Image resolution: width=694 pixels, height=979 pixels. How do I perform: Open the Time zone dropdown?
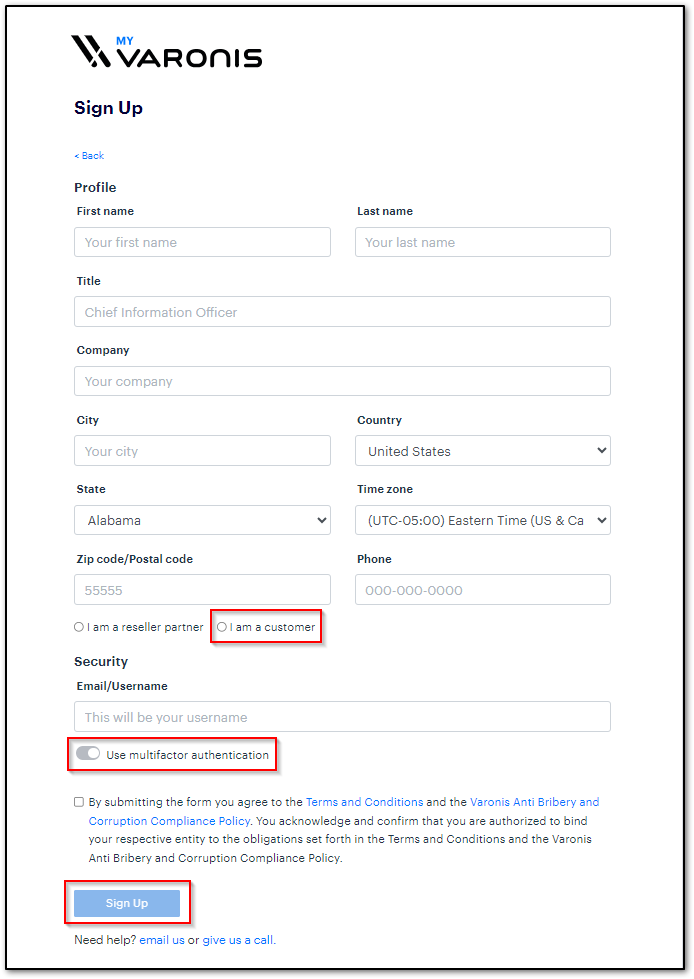pyautogui.click(x=482, y=520)
